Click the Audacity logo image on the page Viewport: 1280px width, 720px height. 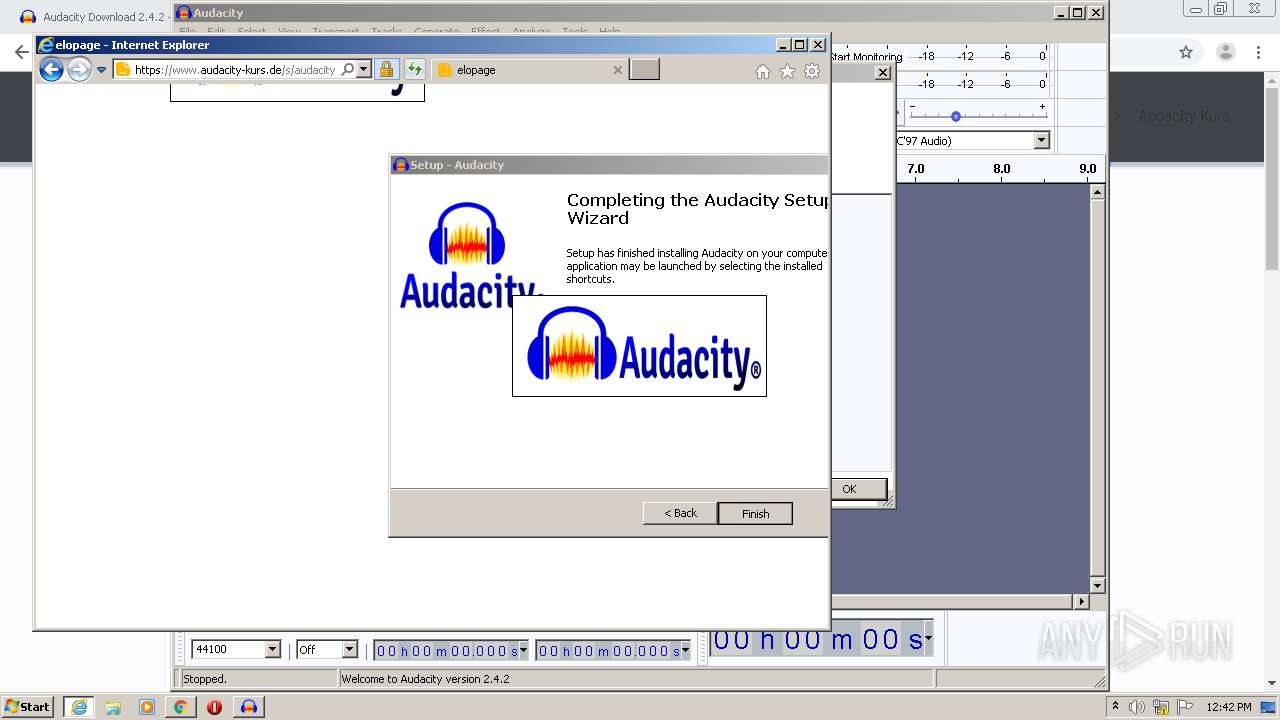point(639,346)
